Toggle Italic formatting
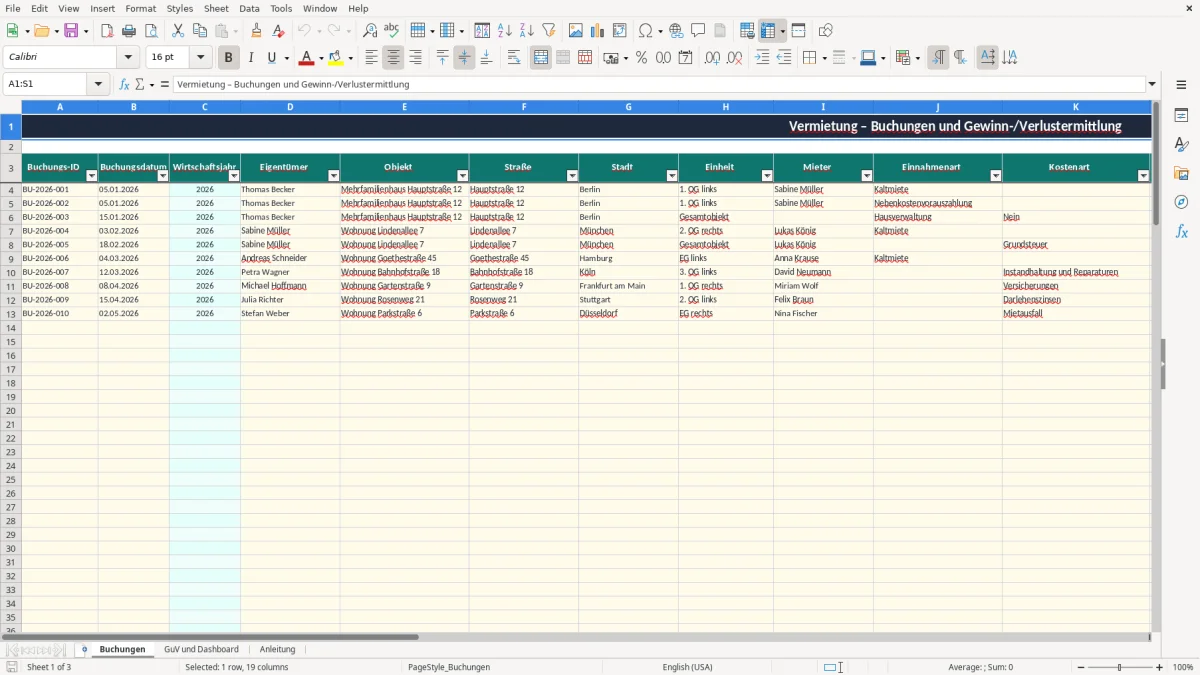 (x=251, y=58)
